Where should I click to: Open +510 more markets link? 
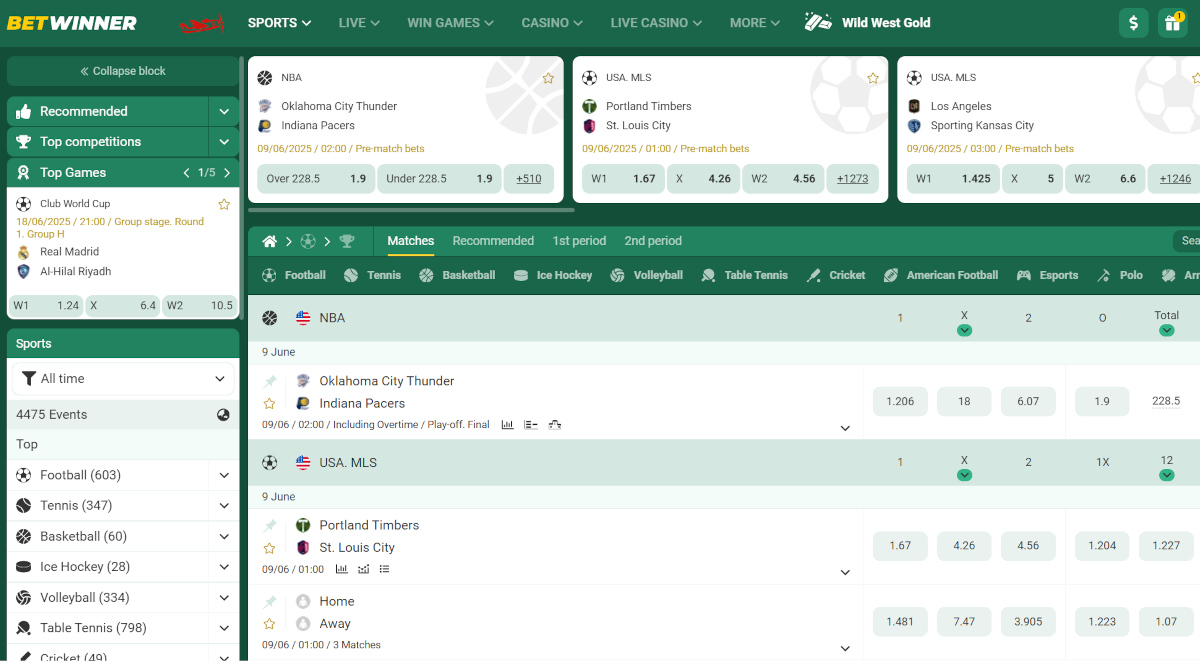[529, 179]
